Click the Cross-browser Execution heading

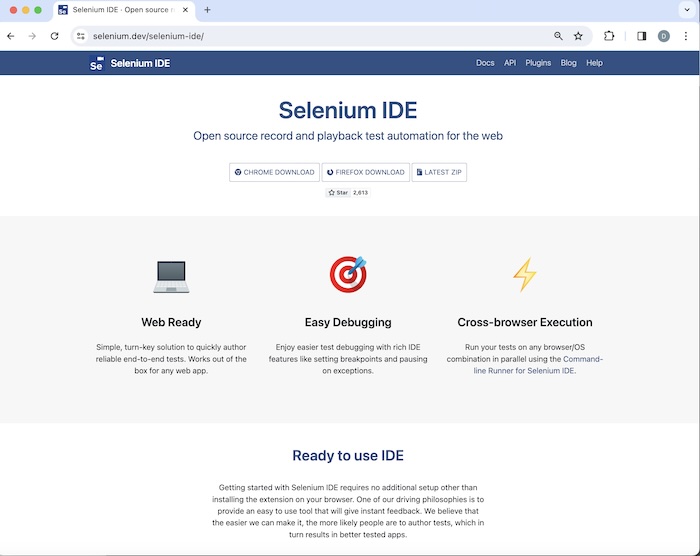pyautogui.click(x=525, y=322)
